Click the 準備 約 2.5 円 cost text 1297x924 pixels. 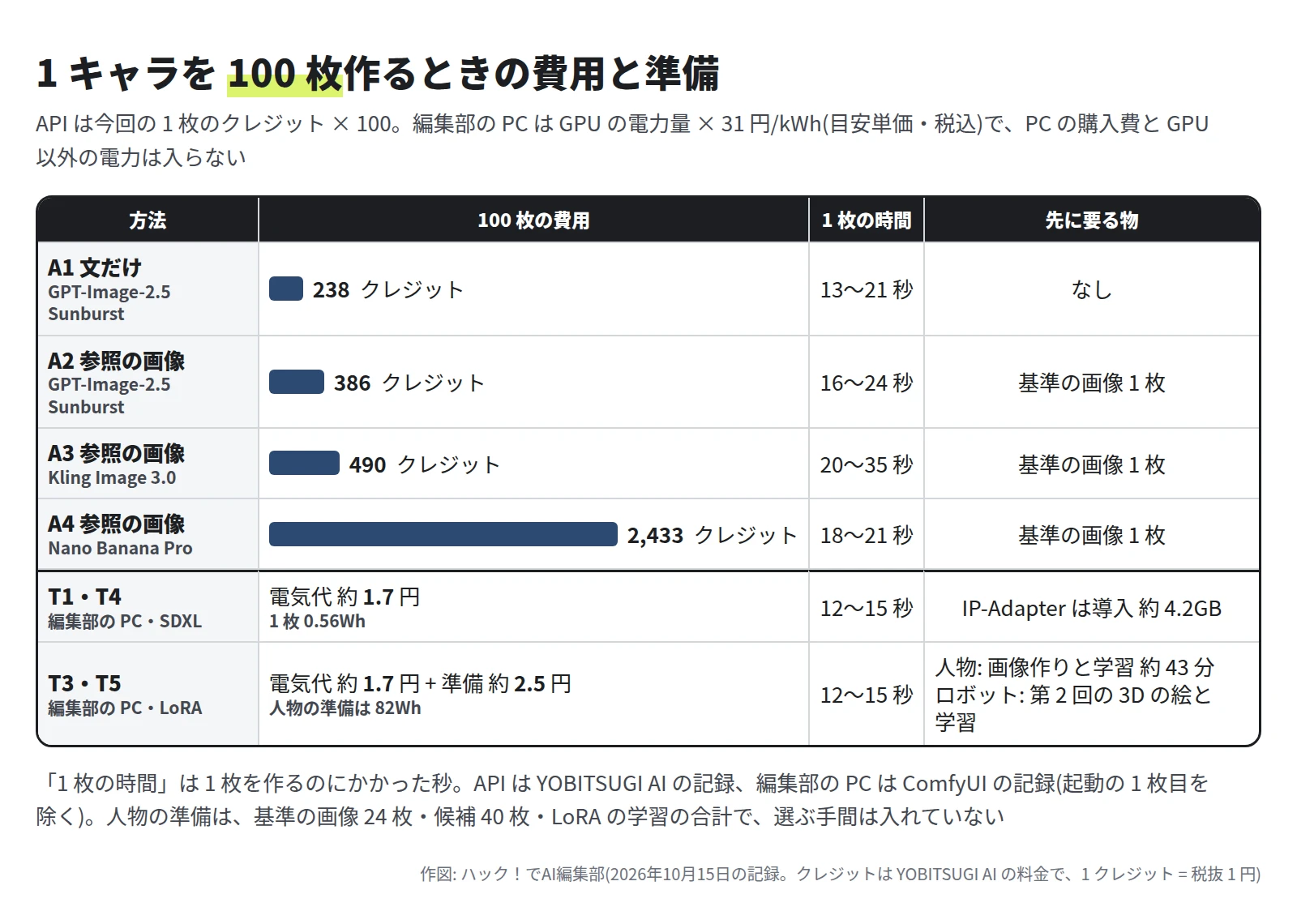507,683
